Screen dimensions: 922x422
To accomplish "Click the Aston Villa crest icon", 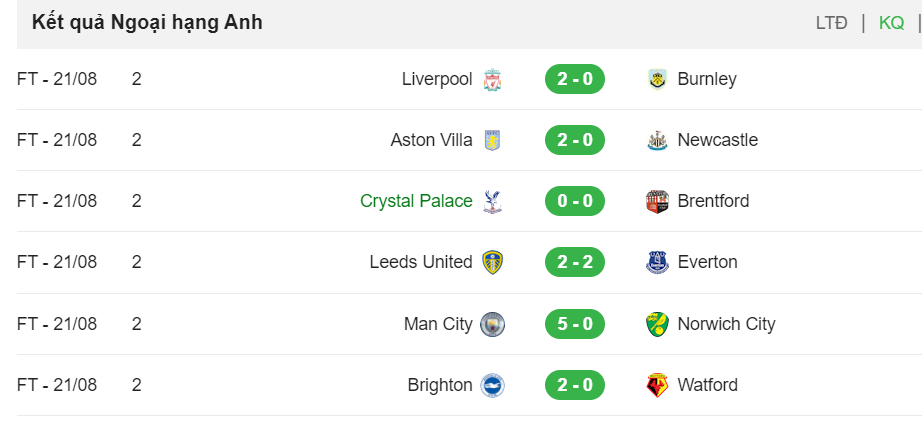I will tap(492, 140).
